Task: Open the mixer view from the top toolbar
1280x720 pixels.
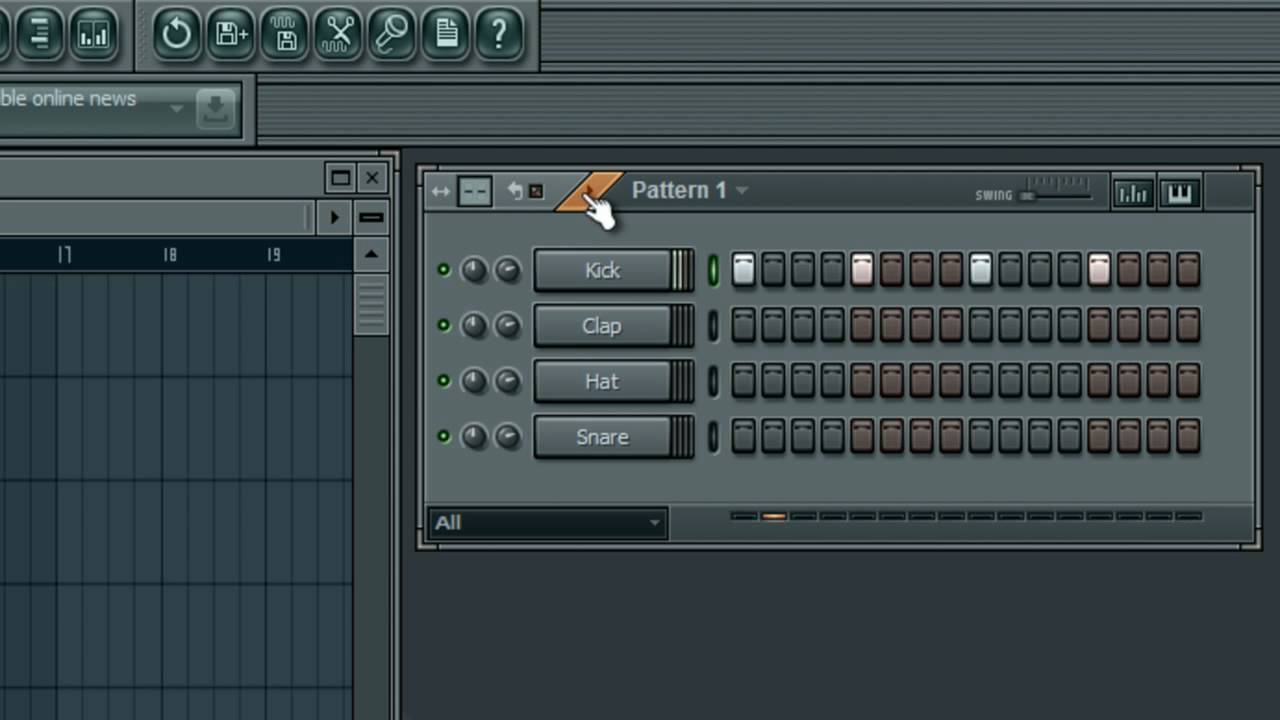Action: coord(93,34)
